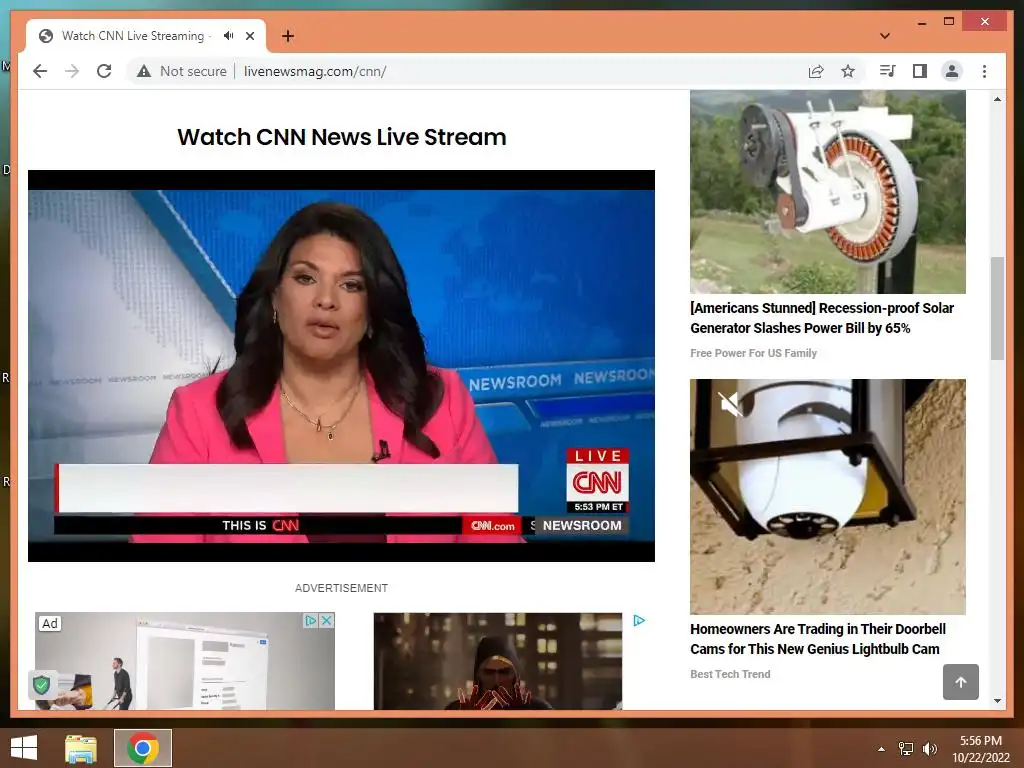Open the dark hooded figure ad image

pyautogui.click(x=498, y=661)
